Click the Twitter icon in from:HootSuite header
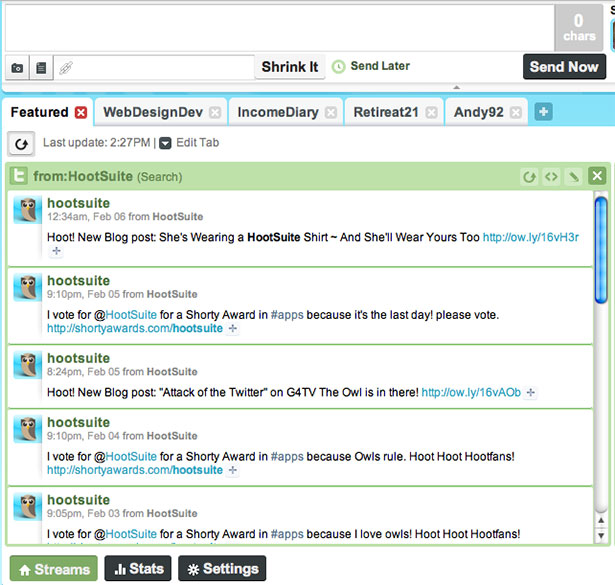Image resolution: width=615 pixels, height=585 pixels. [x=18, y=176]
